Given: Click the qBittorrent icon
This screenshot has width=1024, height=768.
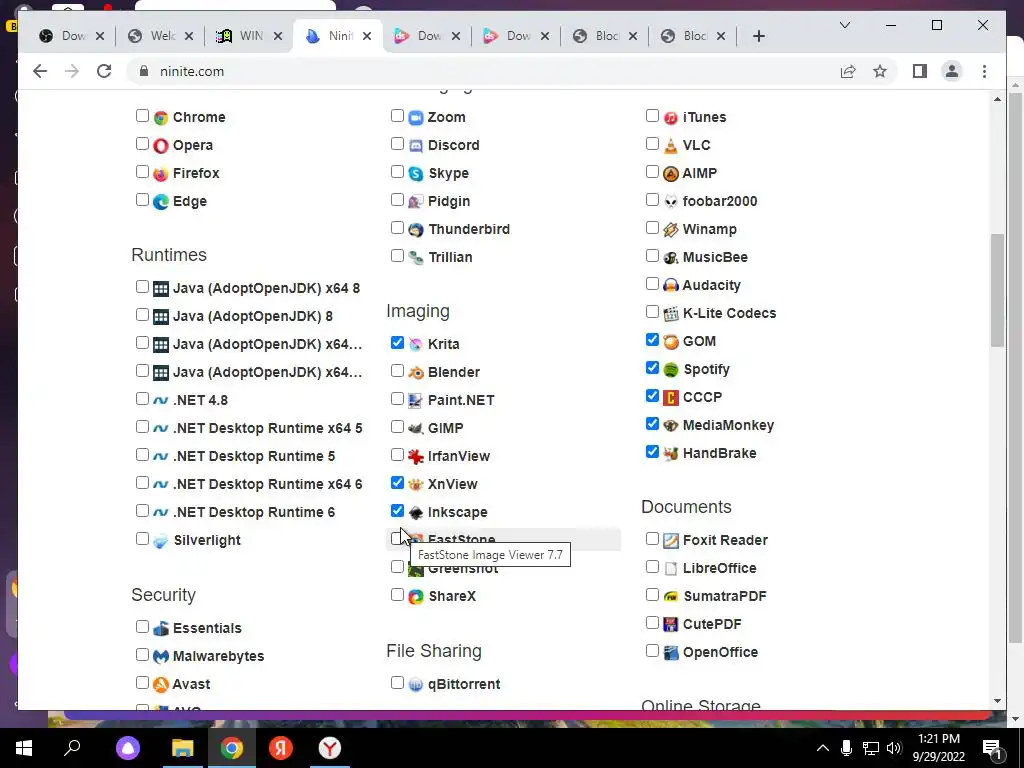Looking at the screenshot, I should coord(416,684).
